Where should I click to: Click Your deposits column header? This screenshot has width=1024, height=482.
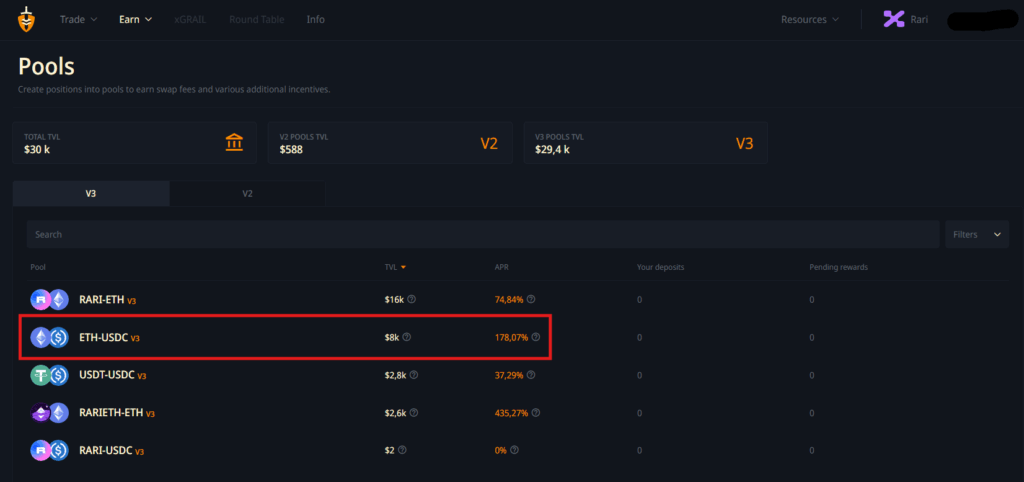pos(660,267)
